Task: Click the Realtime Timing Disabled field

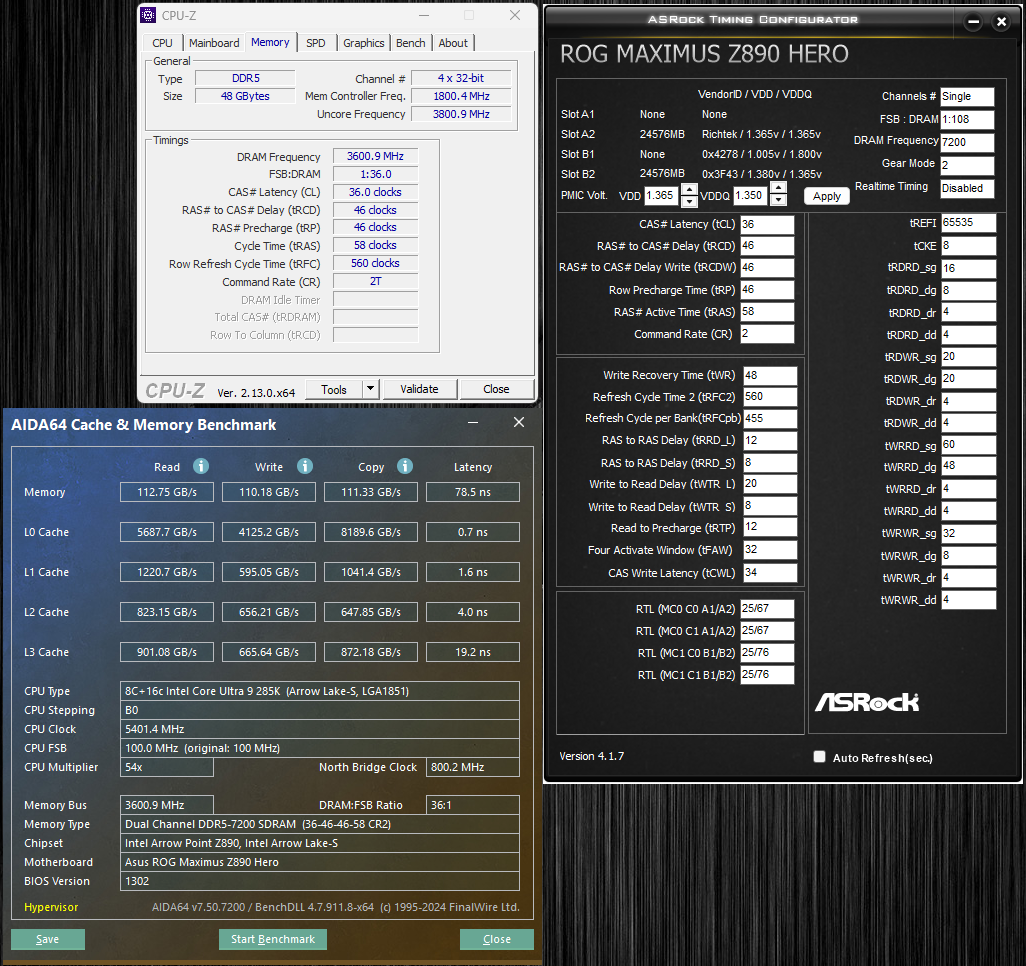Action: (x=967, y=188)
